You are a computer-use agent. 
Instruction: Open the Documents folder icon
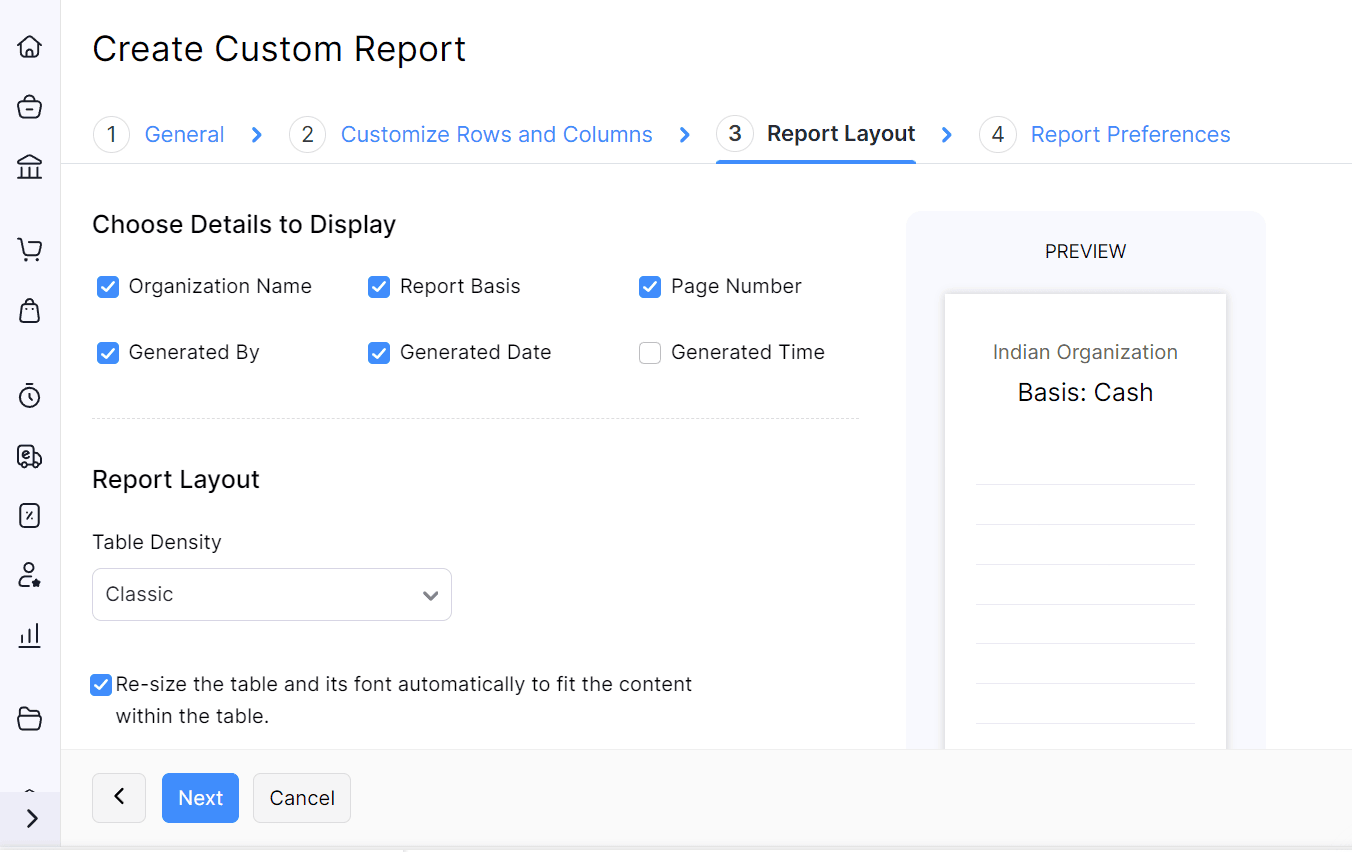click(30, 718)
